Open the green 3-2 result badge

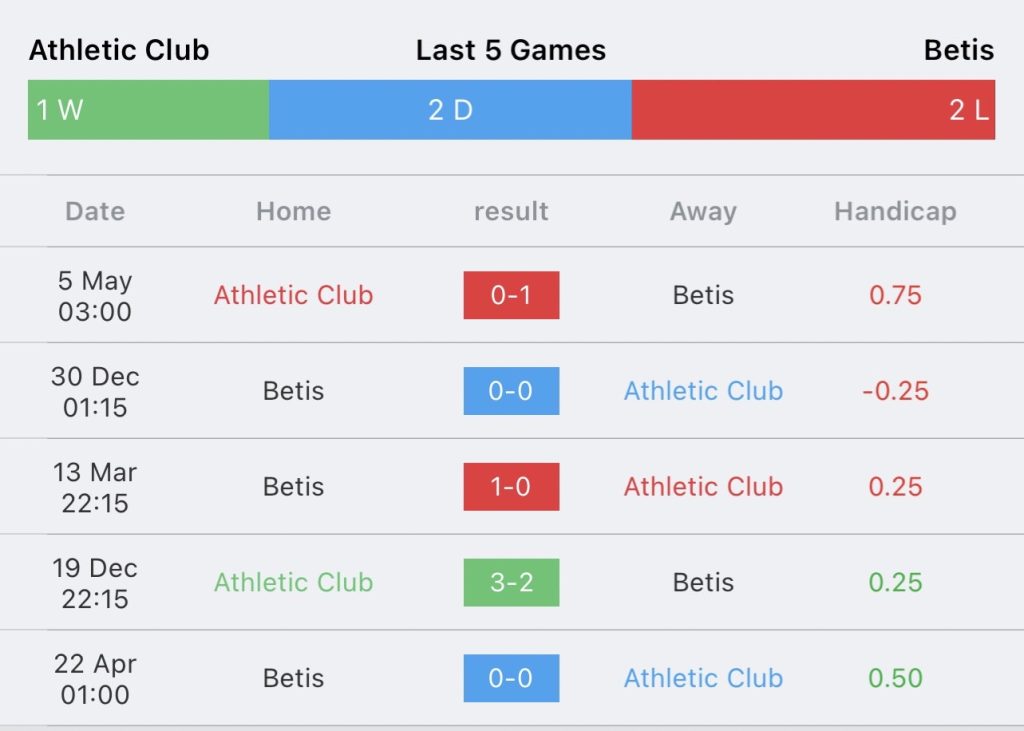point(511,582)
